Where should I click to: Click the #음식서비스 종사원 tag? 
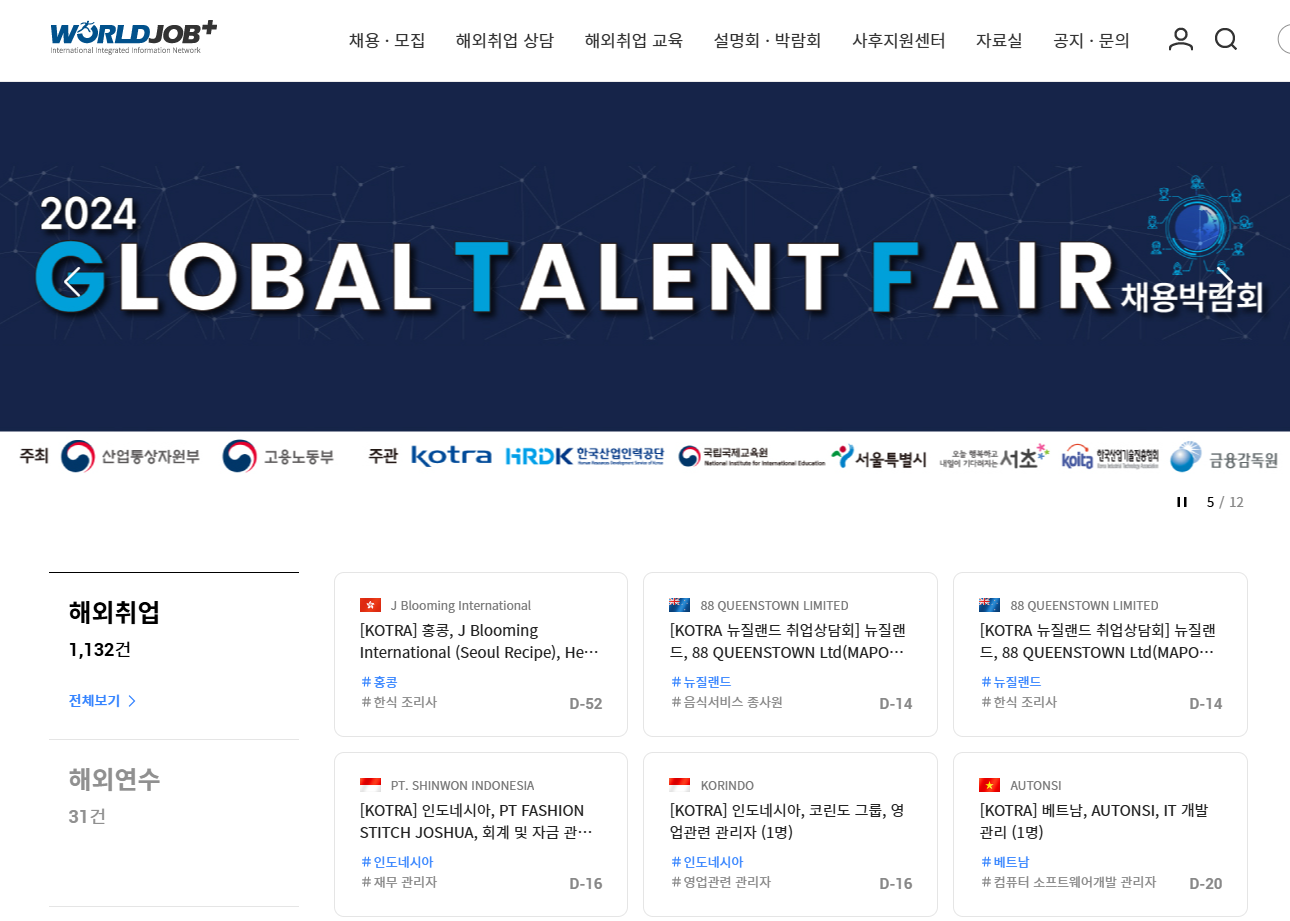(x=726, y=702)
